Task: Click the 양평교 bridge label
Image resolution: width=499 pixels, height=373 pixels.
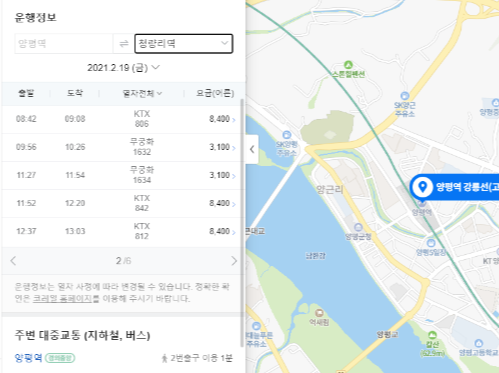Action: (387, 334)
